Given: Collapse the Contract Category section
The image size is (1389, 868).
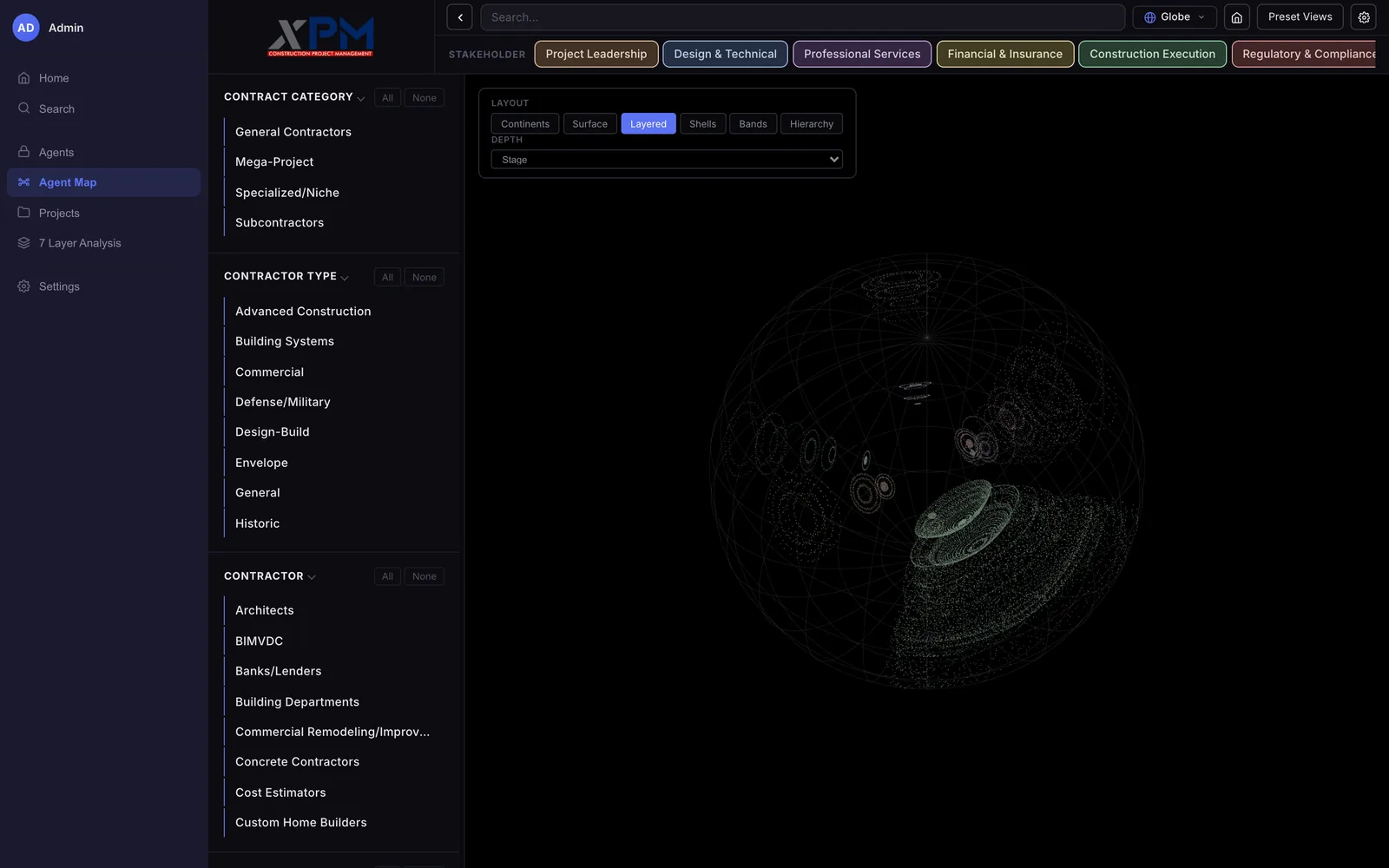Looking at the screenshot, I should (x=361, y=98).
